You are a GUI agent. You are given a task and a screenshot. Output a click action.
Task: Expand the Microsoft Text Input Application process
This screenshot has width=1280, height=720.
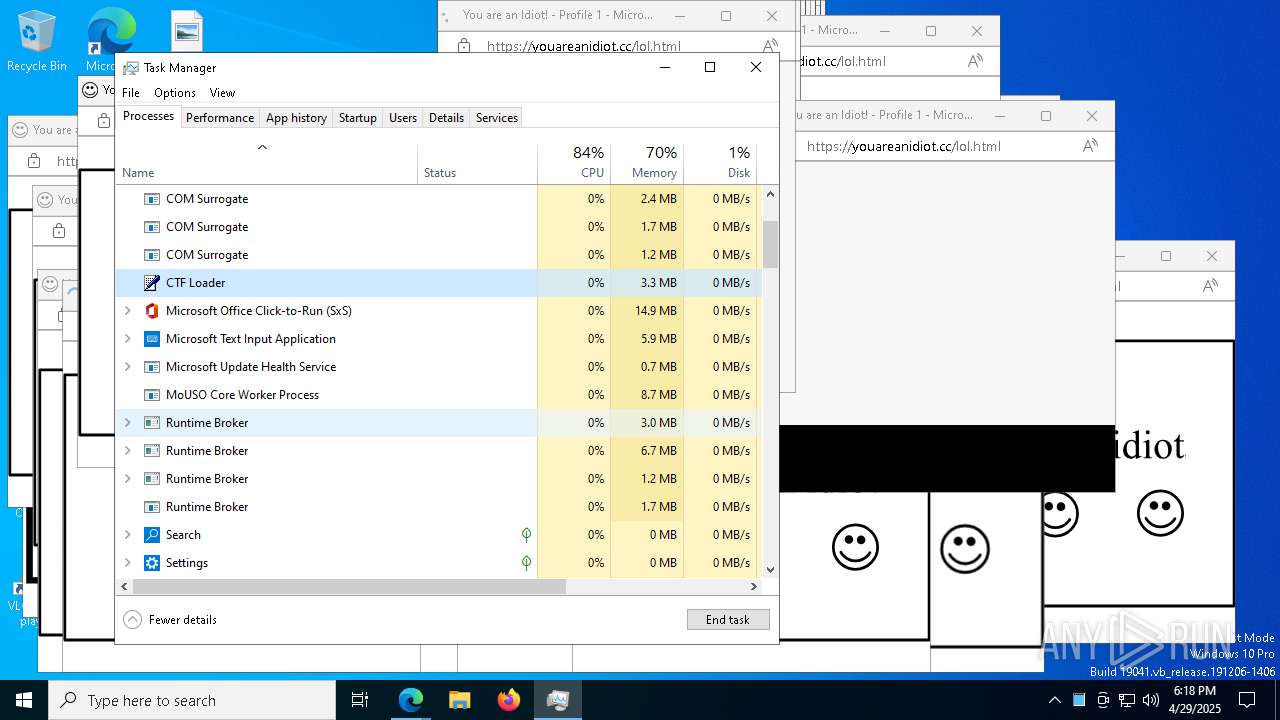point(127,339)
